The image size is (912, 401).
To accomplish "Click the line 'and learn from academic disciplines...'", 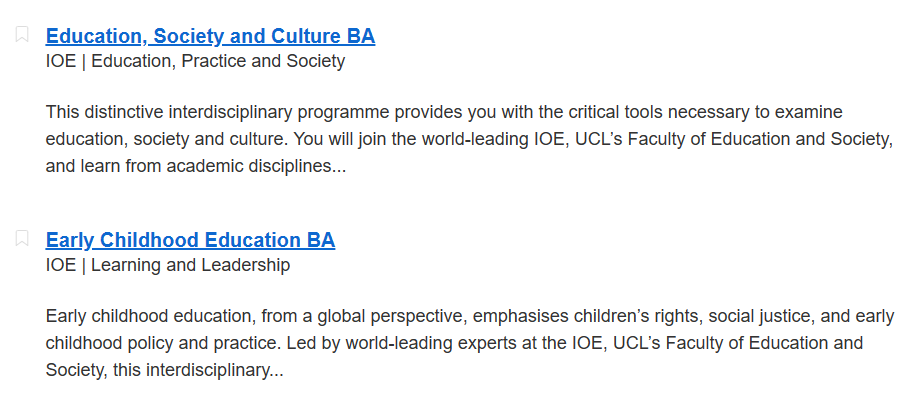I will (195, 166).
